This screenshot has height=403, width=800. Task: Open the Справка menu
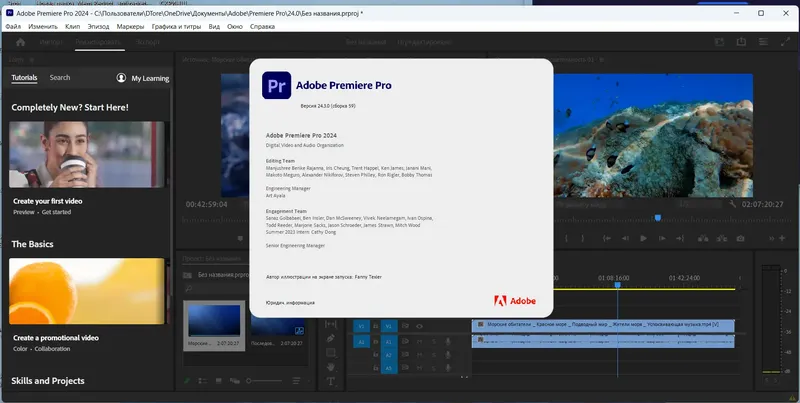262,27
